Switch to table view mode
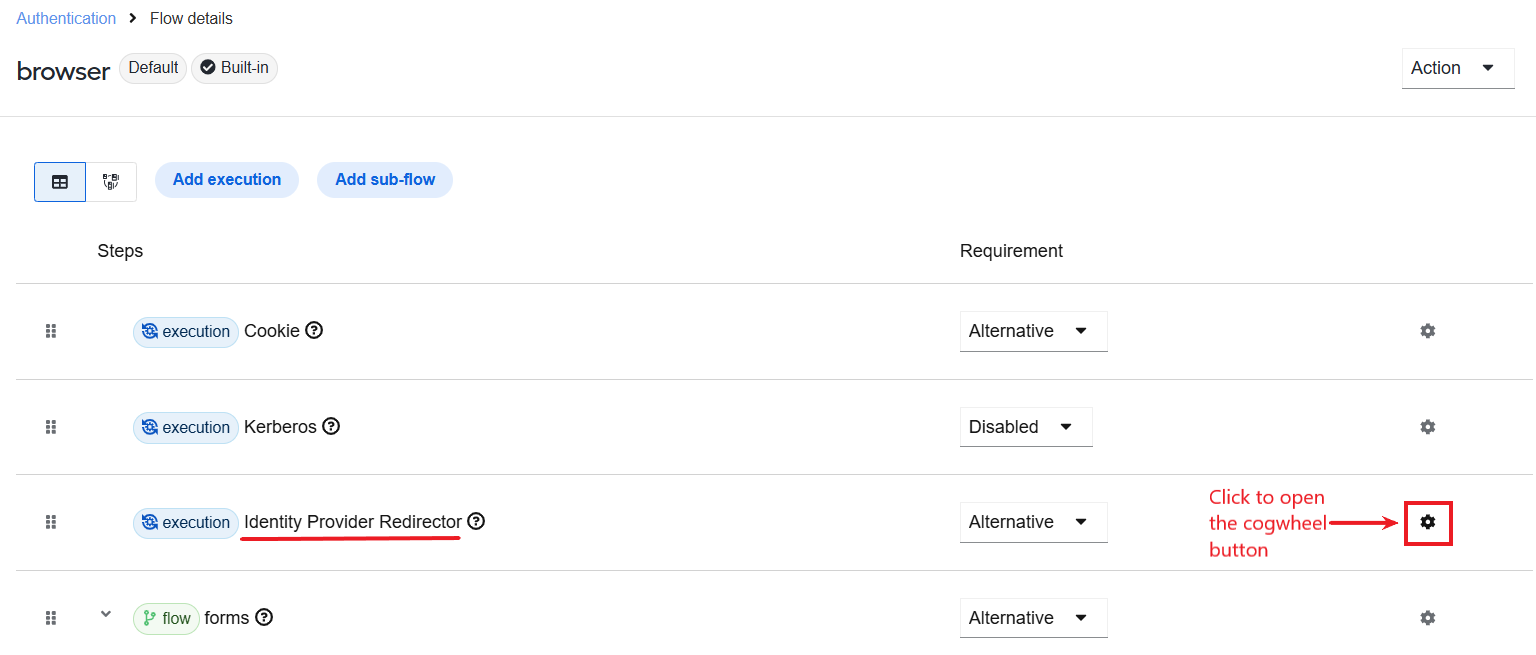 click(x=60, y=182)
